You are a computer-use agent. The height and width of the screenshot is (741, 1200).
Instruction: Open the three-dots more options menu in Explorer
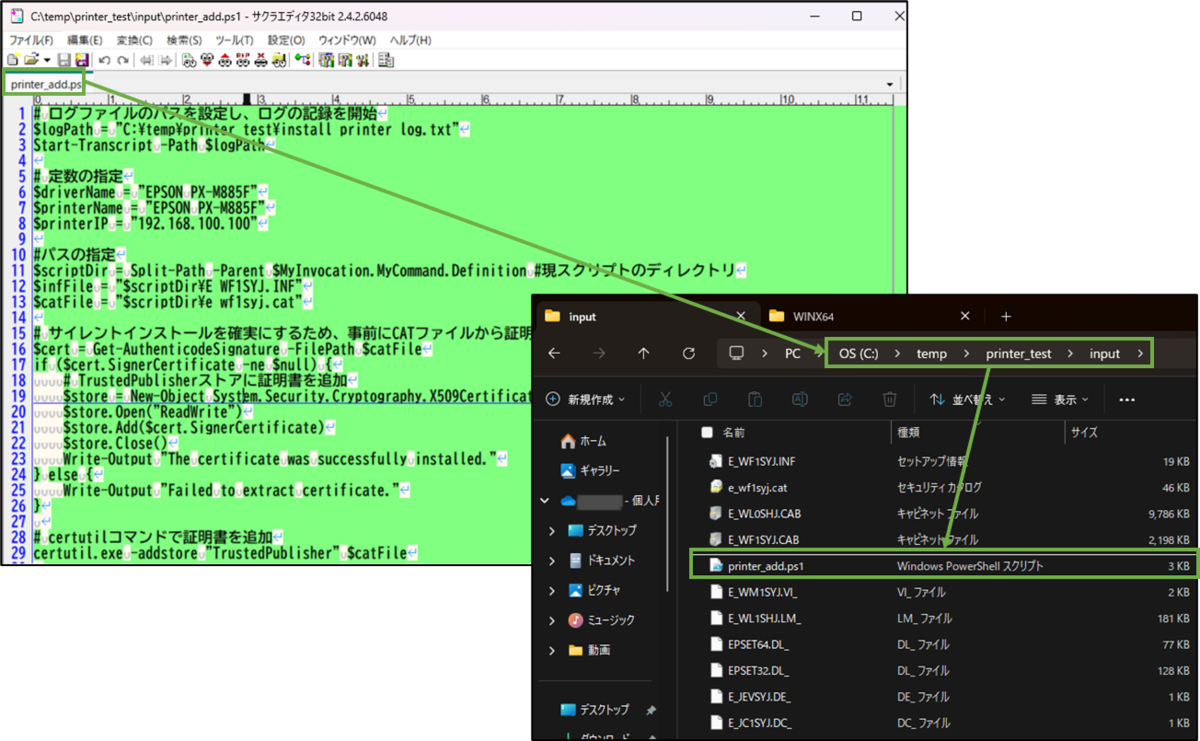point(1128,399)
